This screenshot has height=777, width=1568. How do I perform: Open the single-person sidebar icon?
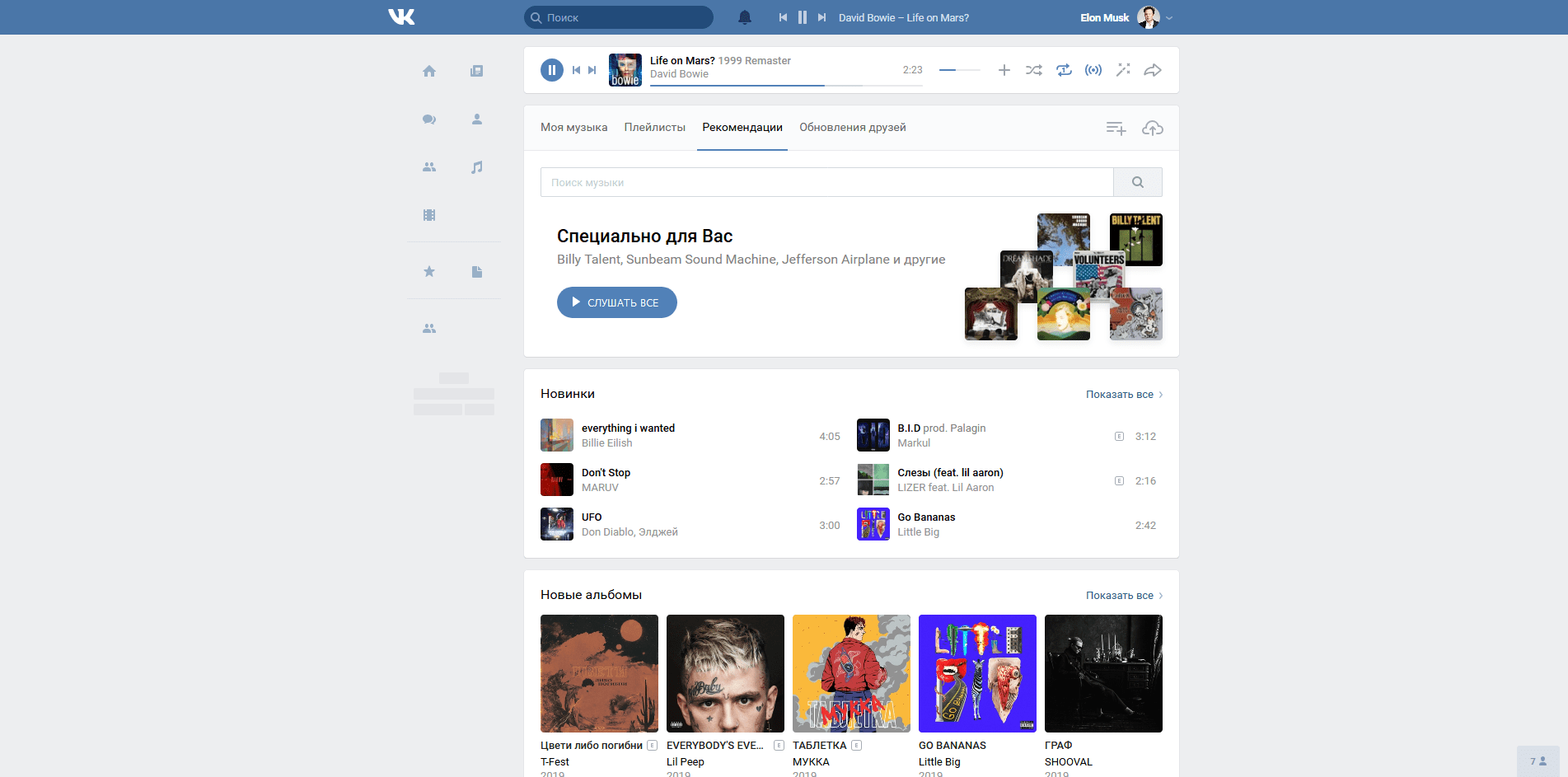coord(477,119)
